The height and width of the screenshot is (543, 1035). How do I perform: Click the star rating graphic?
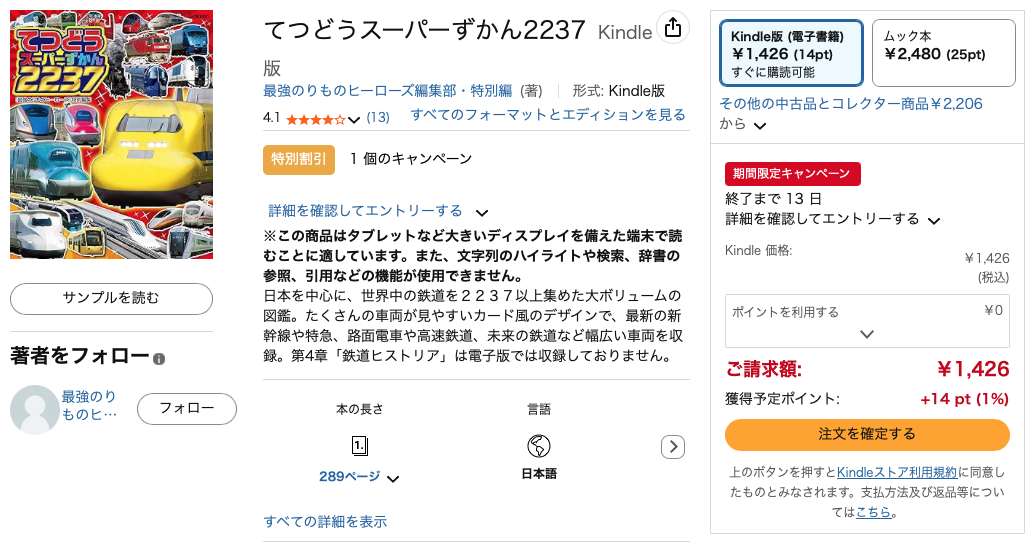point(315,118)
